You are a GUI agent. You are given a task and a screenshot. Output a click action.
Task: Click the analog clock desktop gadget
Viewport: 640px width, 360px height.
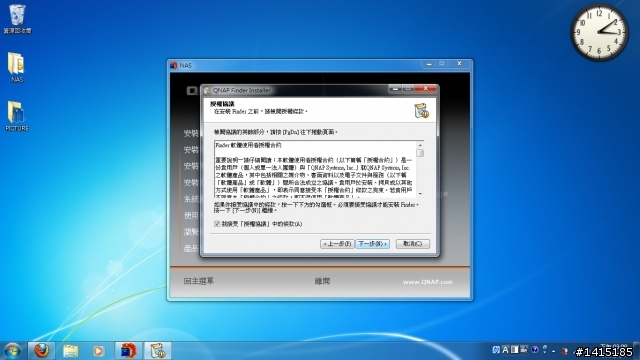tap(599, 32)
